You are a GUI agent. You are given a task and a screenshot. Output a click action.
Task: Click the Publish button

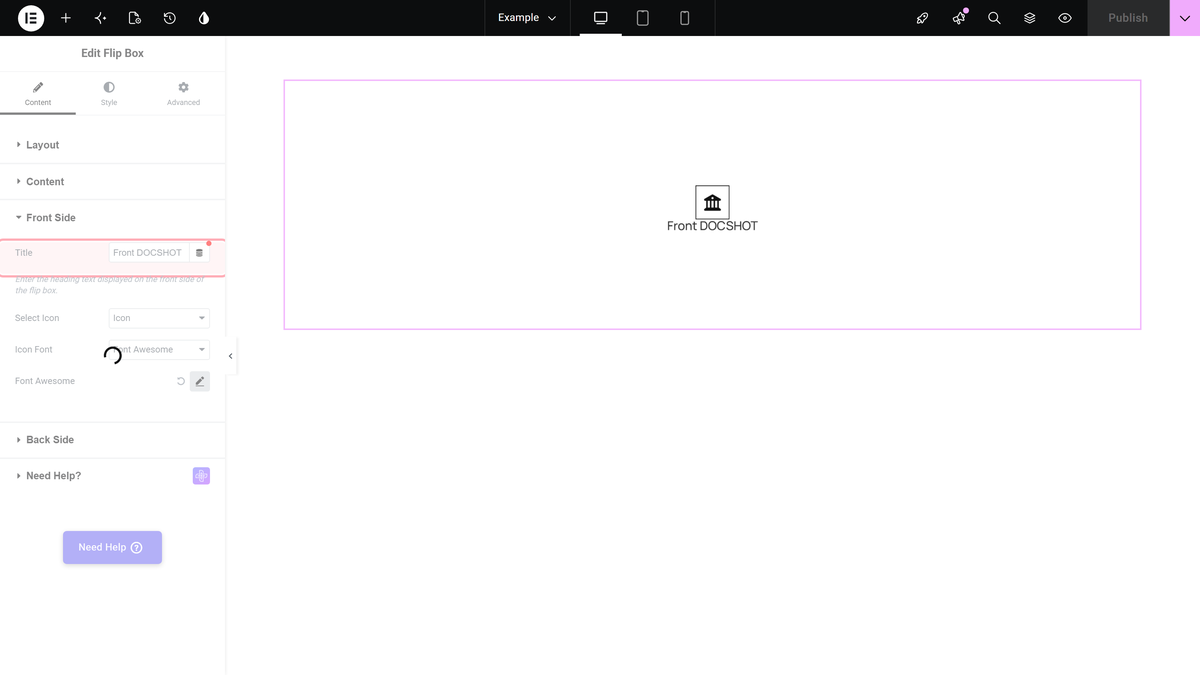tap(1128, 18)
